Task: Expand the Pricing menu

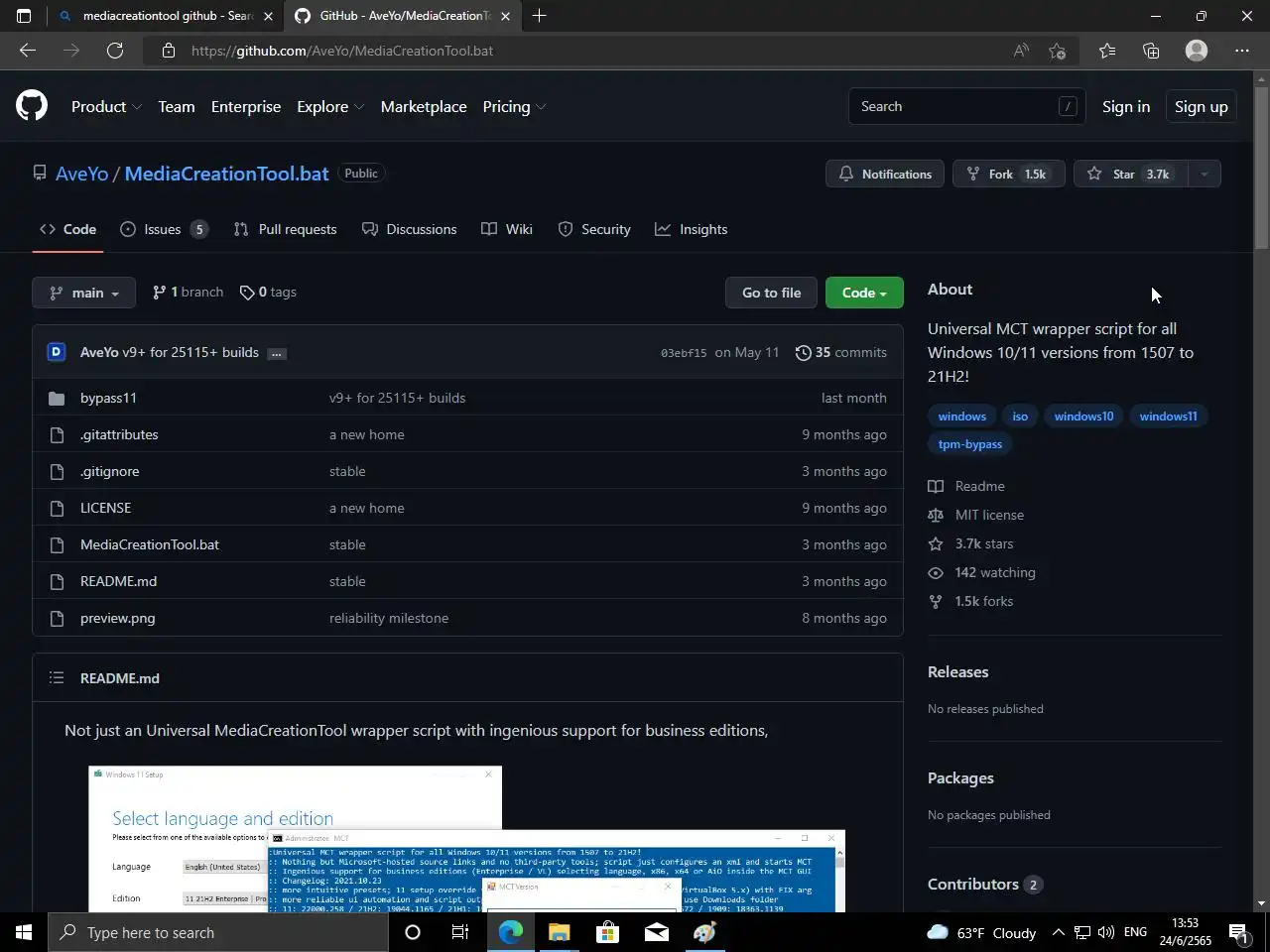Action: click(x=514, y=106)
